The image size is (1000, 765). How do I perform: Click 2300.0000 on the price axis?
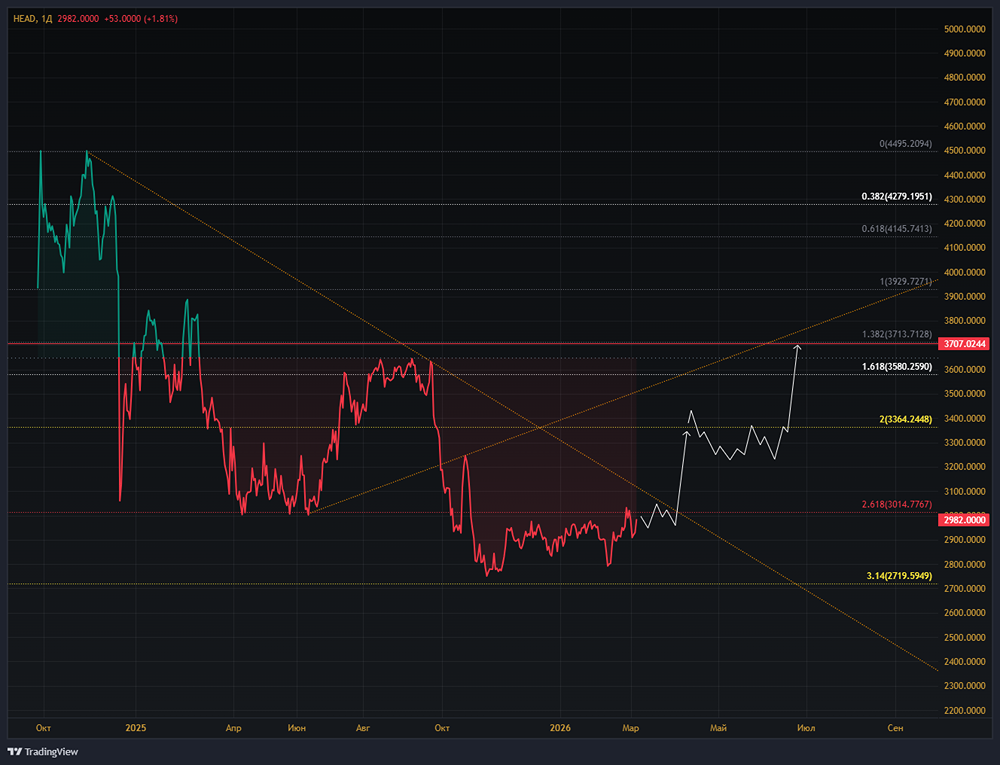pos(965,686)
